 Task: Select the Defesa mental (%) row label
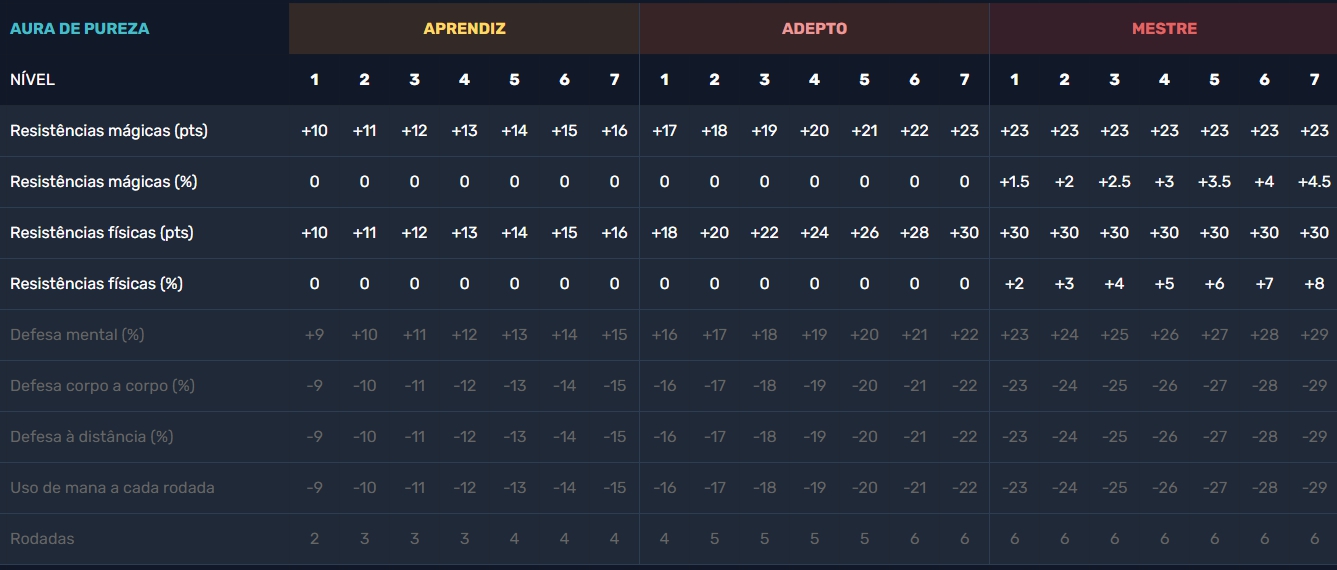coord(77,335)
